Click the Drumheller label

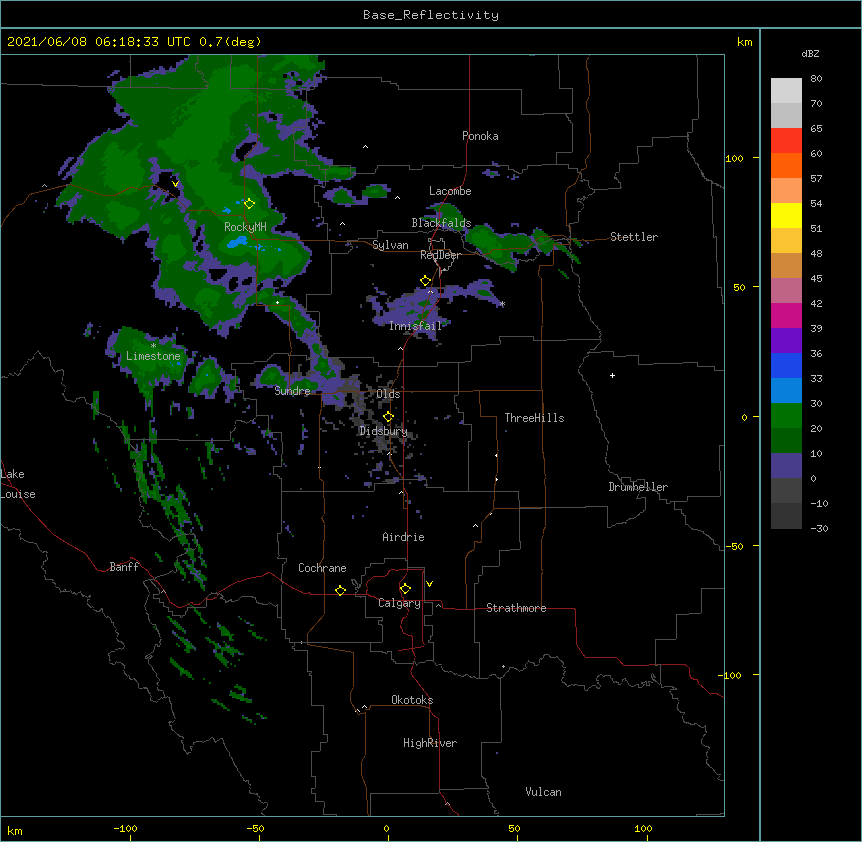coord(638,487)
